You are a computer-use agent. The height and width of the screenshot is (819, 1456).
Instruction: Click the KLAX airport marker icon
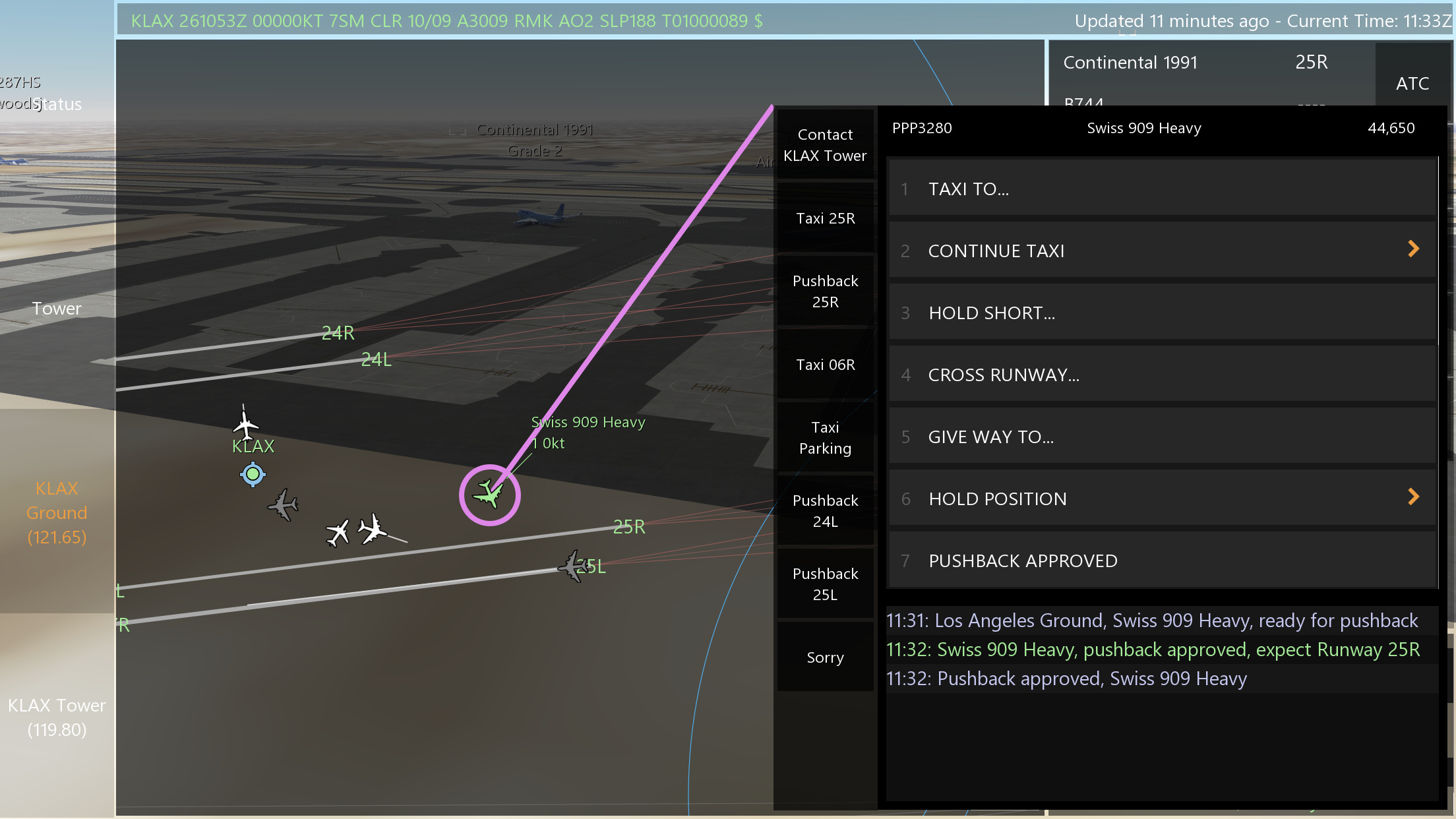point(253,473)
